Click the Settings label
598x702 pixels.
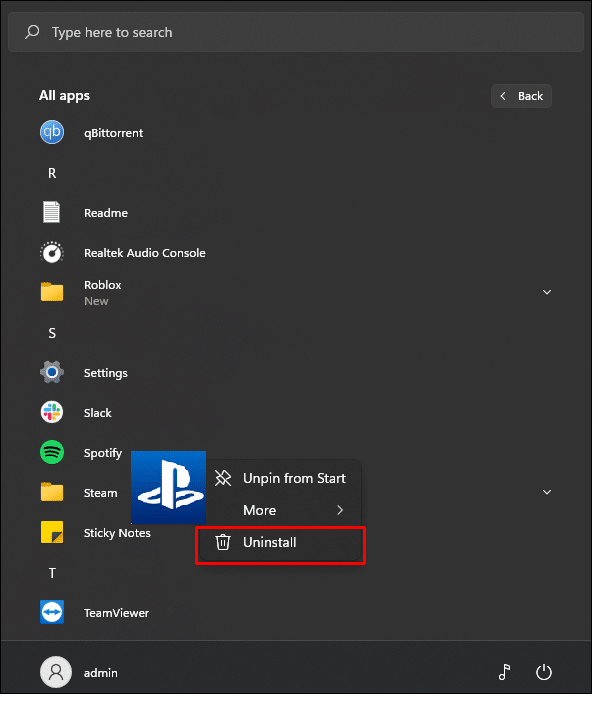tap(107, 375)
